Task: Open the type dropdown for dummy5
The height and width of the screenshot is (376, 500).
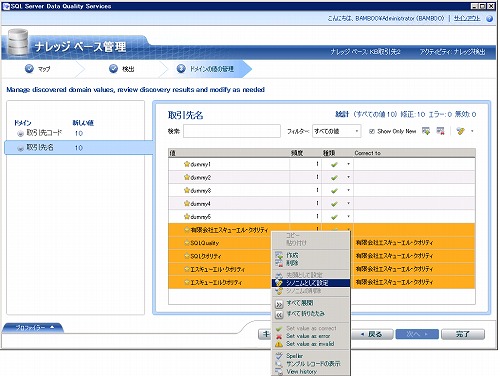Action: 348,216
